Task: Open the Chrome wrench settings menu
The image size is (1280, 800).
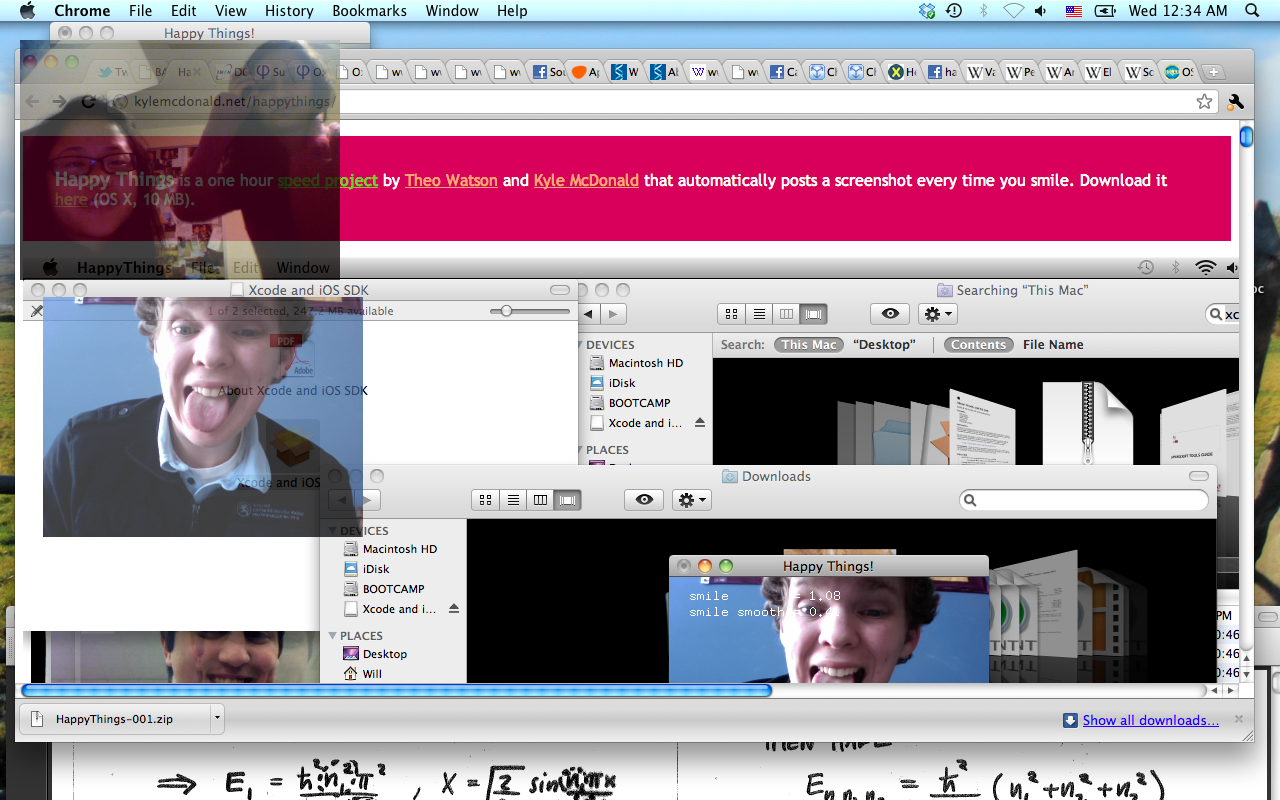Action: click(1235, 102)
